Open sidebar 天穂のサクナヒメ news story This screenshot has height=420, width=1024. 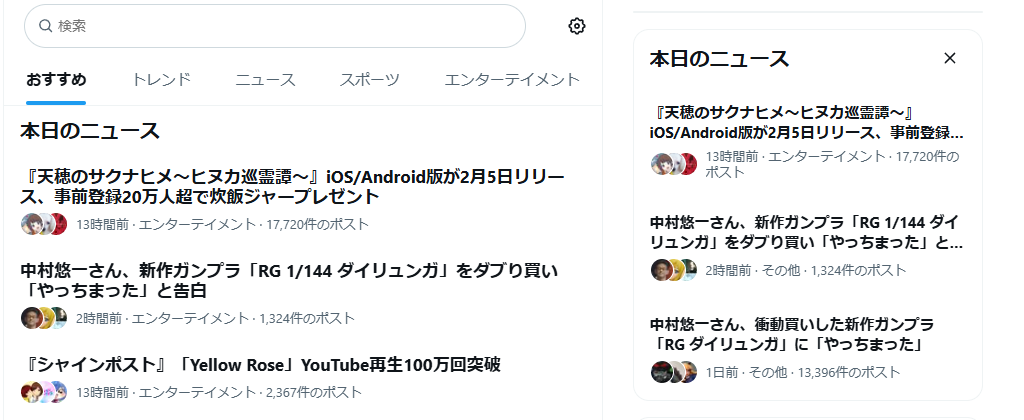coord(806,122)
